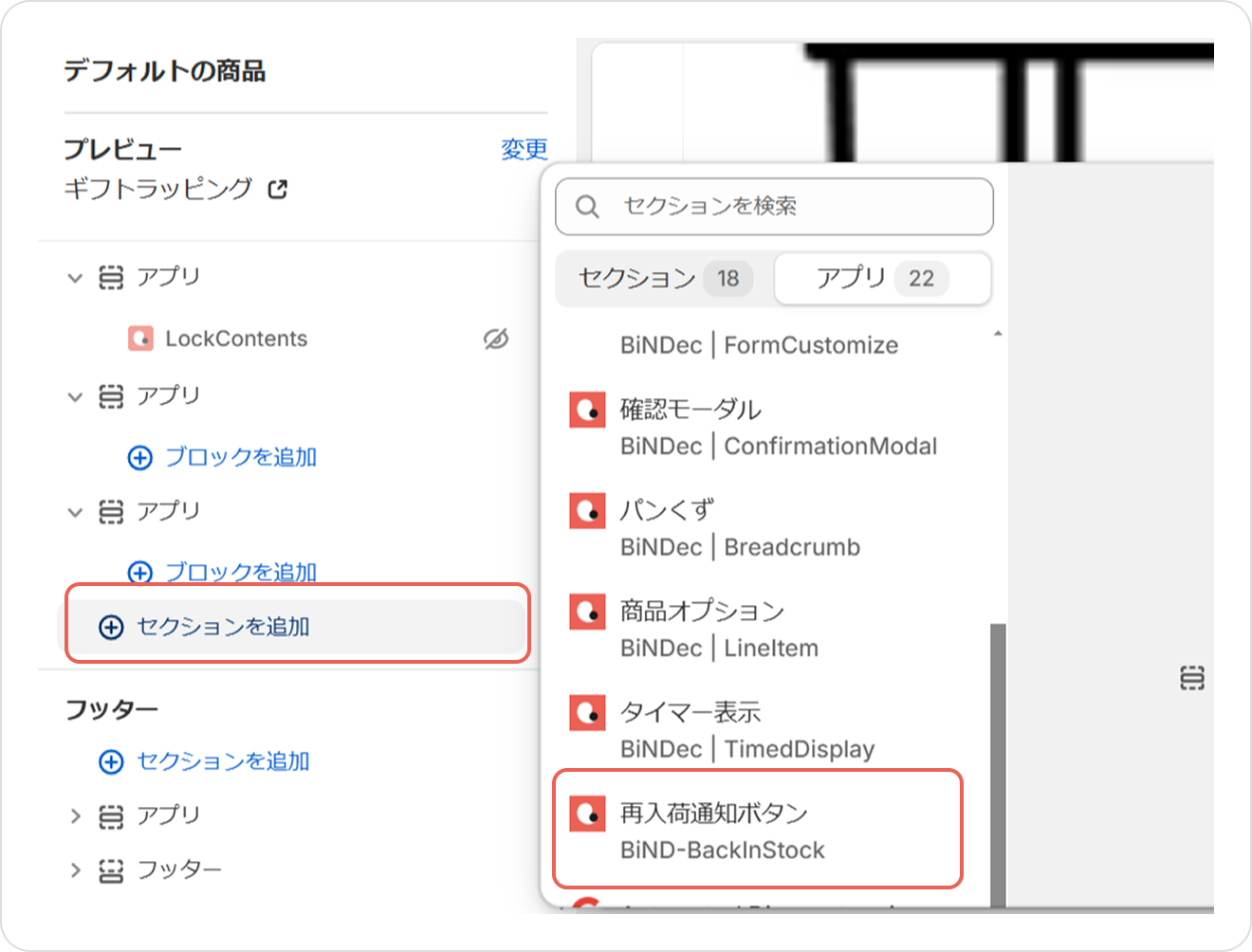
Task: Collapse the アプリ section containing LockContents
Action: (75, 278)
